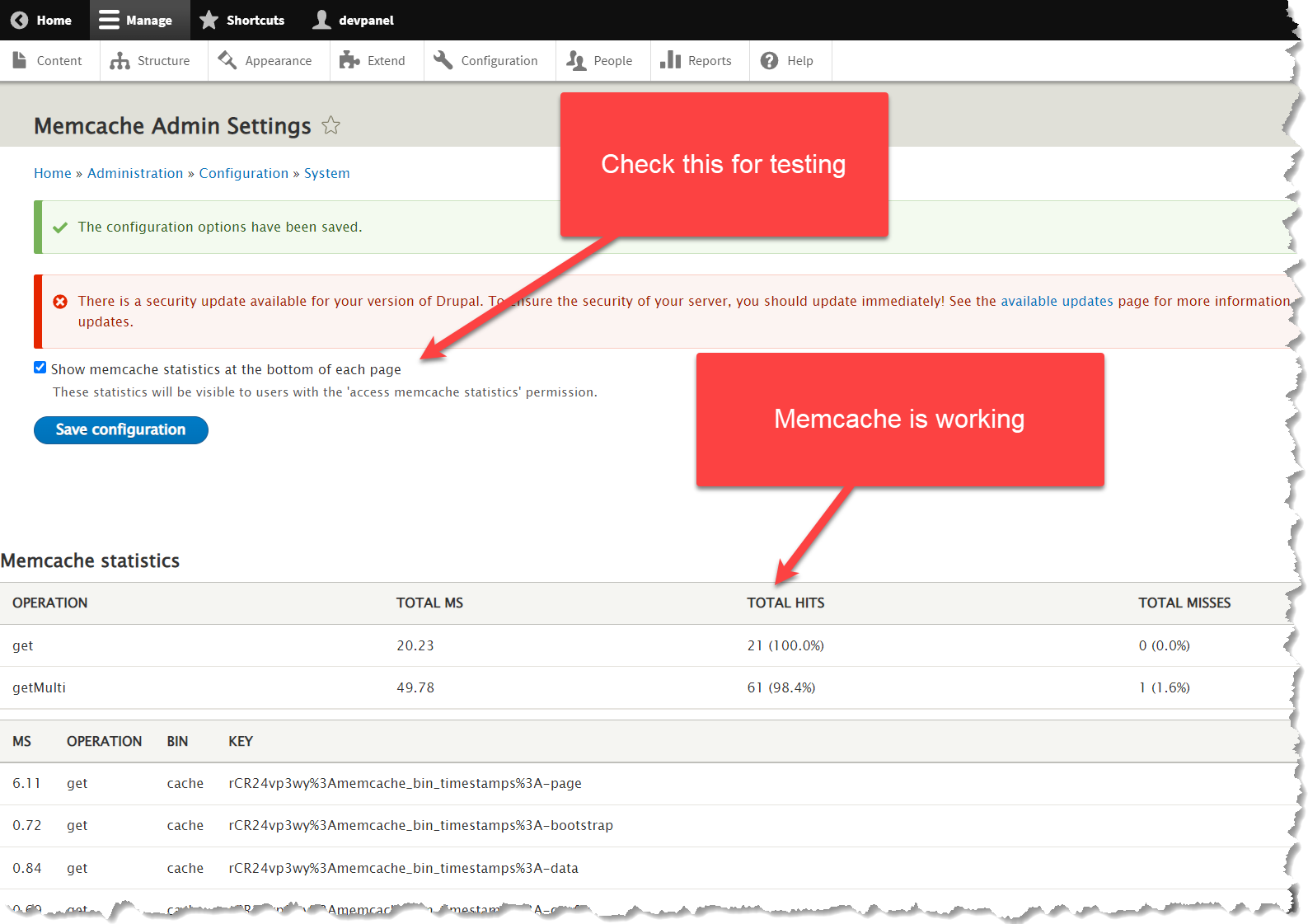Screen dimensions: 1308x924
Task: Click the Memcache Admin Settings page title
Action: point(172,125)
